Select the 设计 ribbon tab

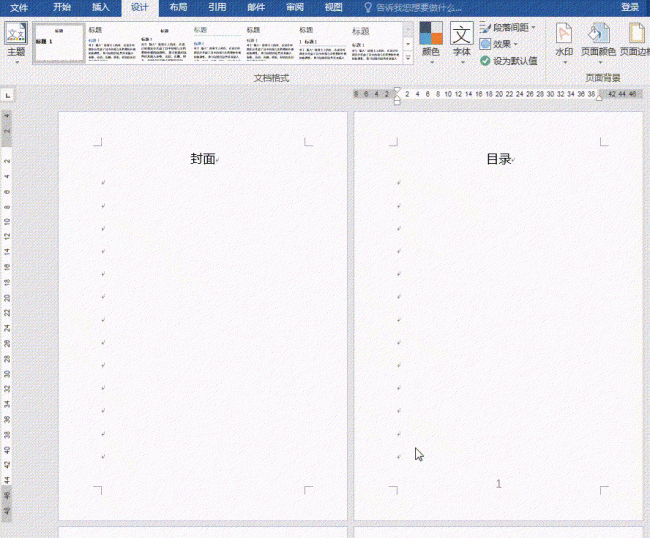click(140, 7)
